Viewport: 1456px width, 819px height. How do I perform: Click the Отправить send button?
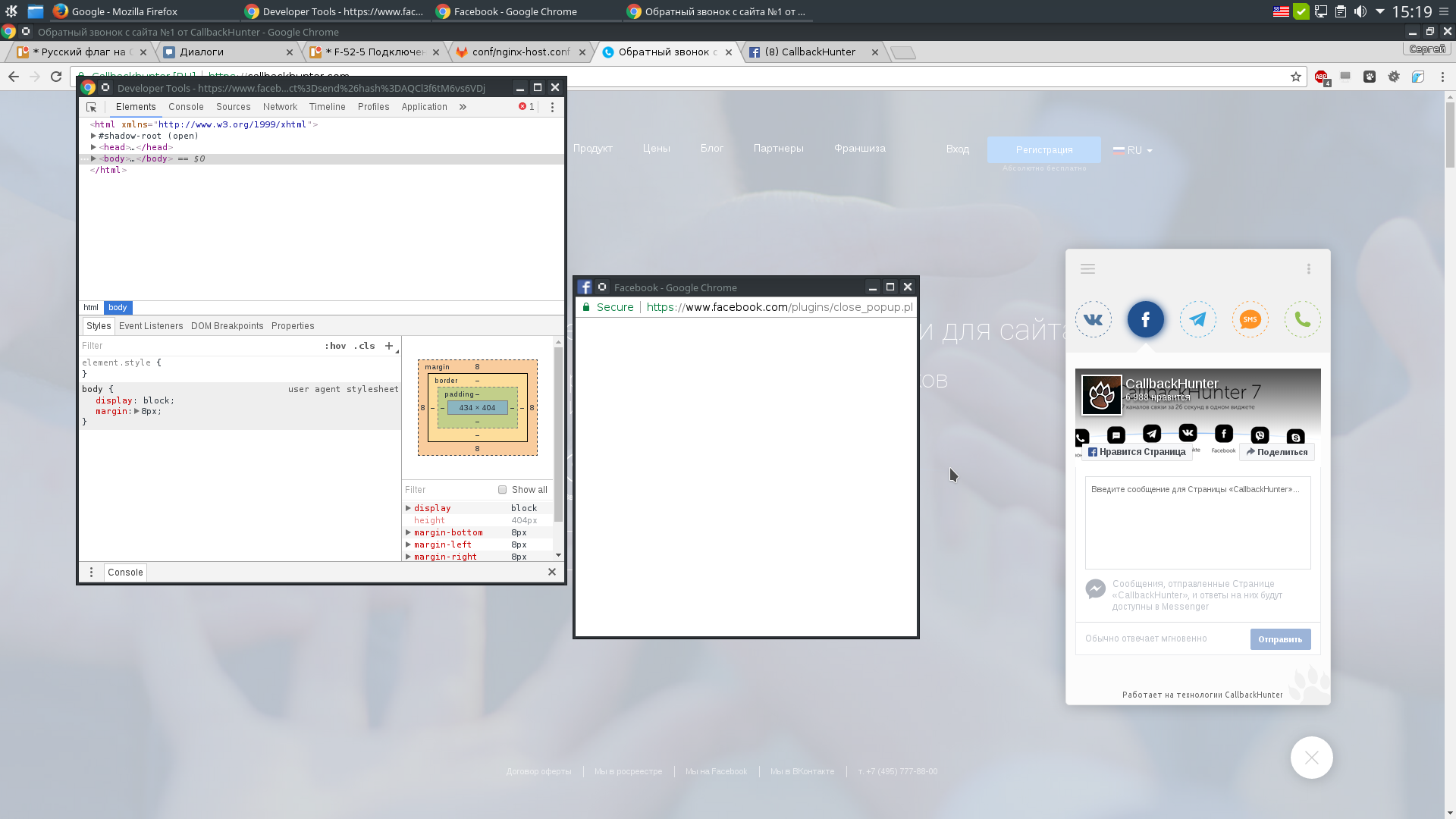1280,639
